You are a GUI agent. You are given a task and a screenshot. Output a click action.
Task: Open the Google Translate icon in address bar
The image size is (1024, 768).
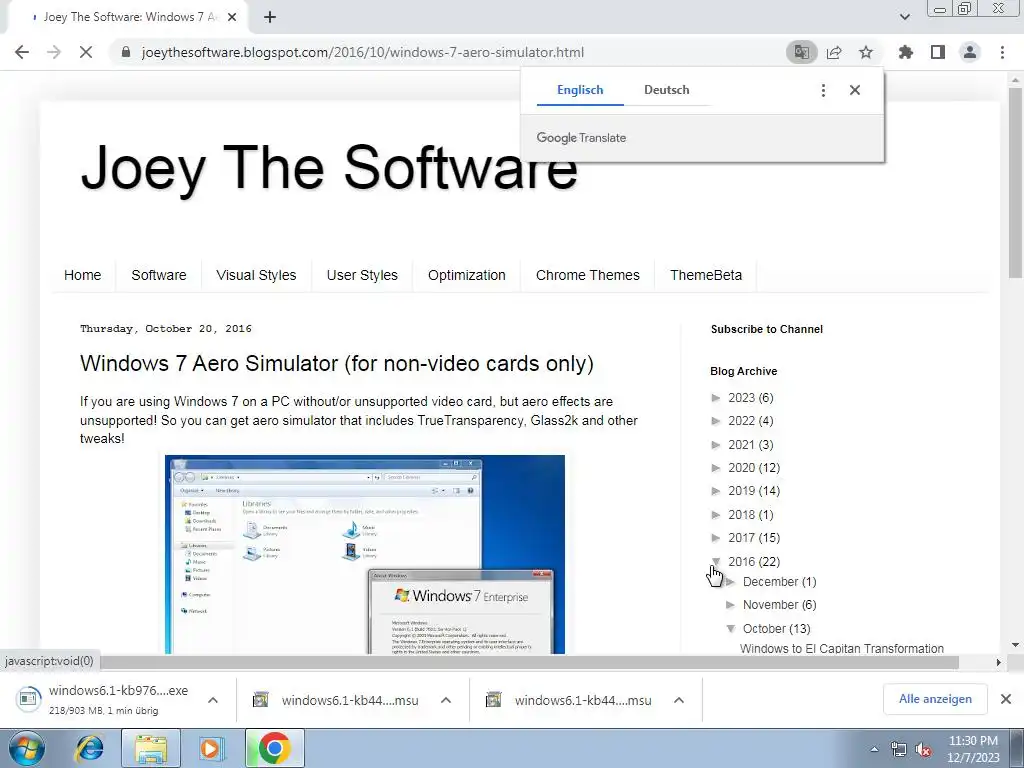tap(801, 52)
